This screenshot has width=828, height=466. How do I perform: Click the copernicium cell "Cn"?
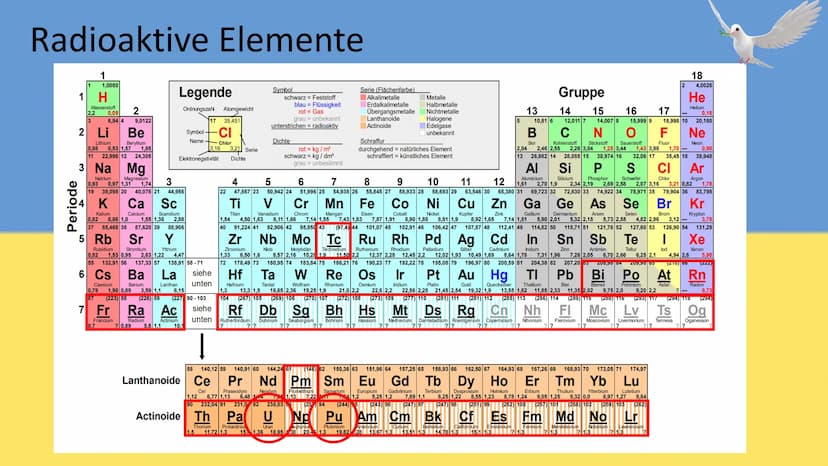point(498,312)
